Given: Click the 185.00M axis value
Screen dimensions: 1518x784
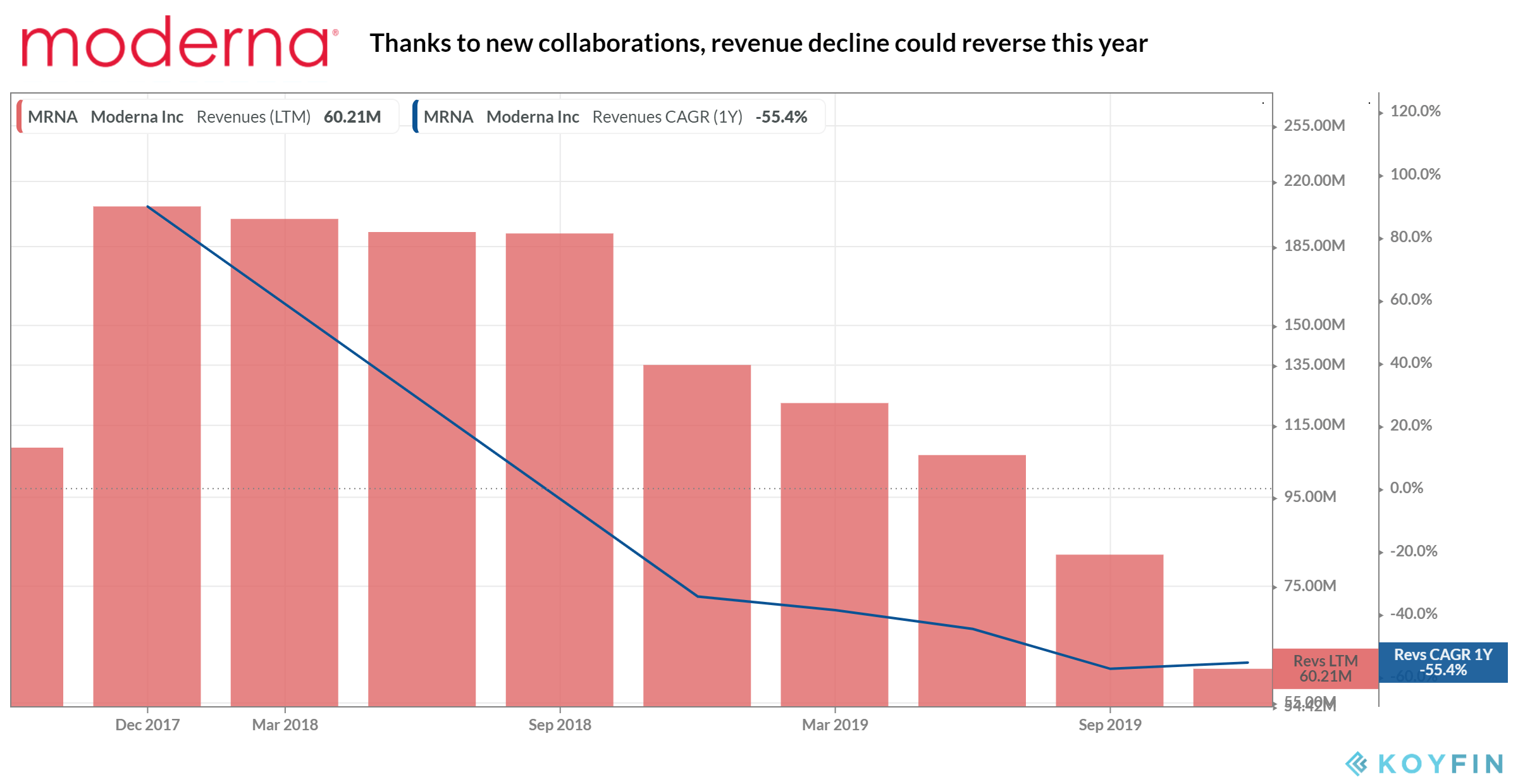Looking at the screenshot, I should click(1314, 245).
